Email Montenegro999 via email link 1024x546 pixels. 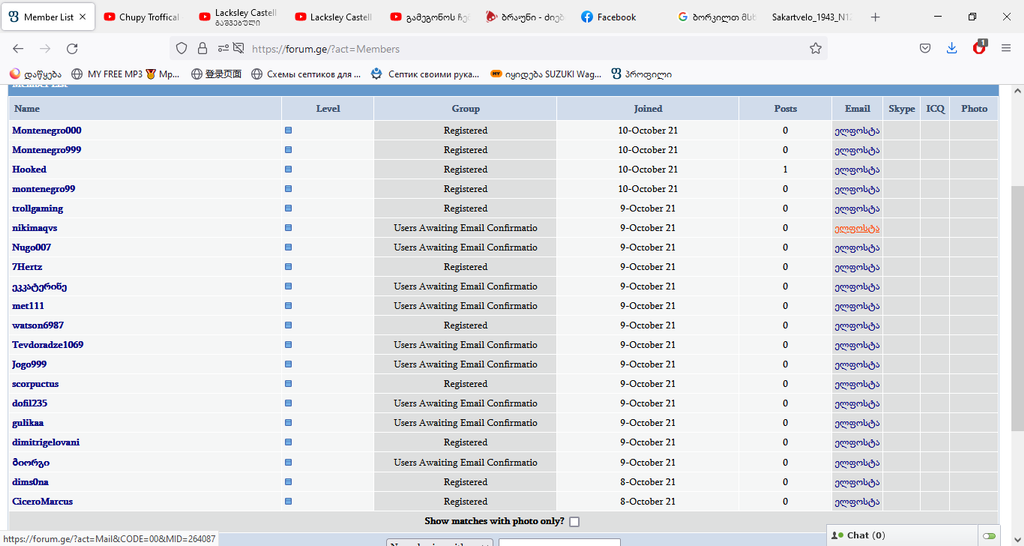(x=856, y=150)
